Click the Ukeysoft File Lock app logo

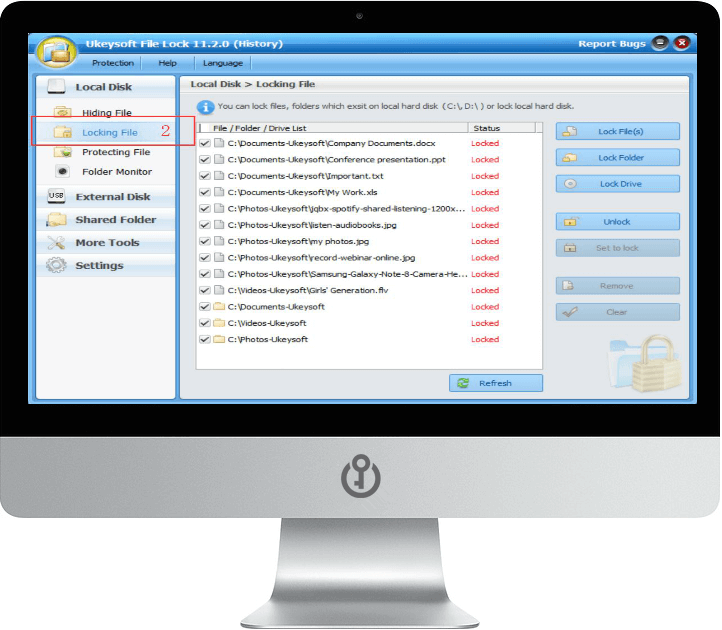tap(57, 51)
